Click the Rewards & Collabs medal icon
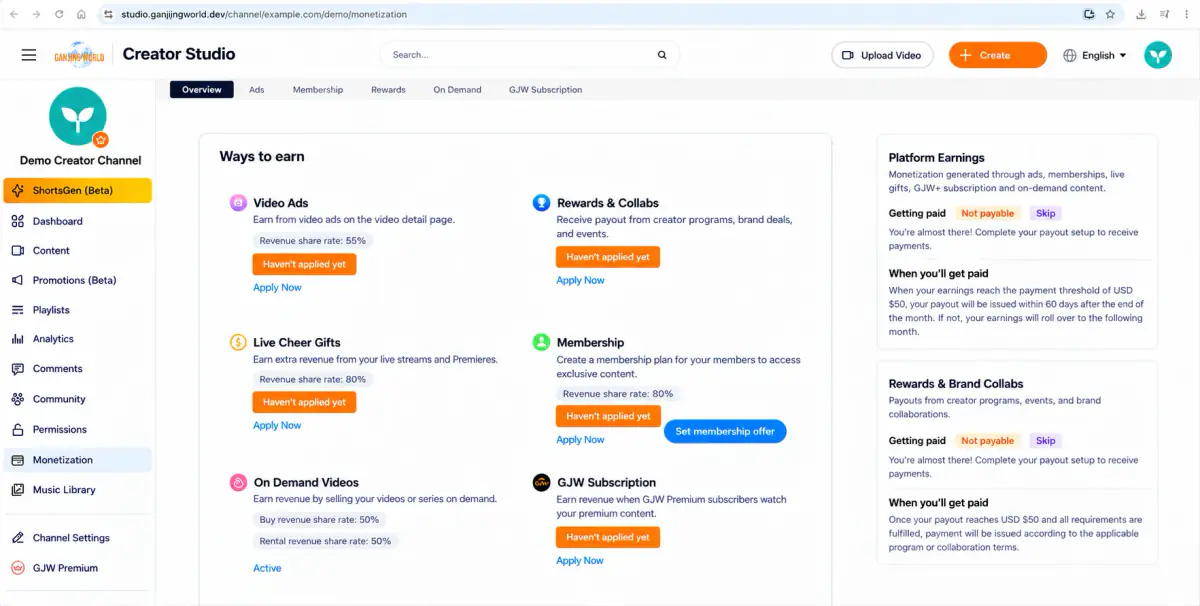This screenshot has height=606, width=1200. pyautogui.click(x=541, y=202)
